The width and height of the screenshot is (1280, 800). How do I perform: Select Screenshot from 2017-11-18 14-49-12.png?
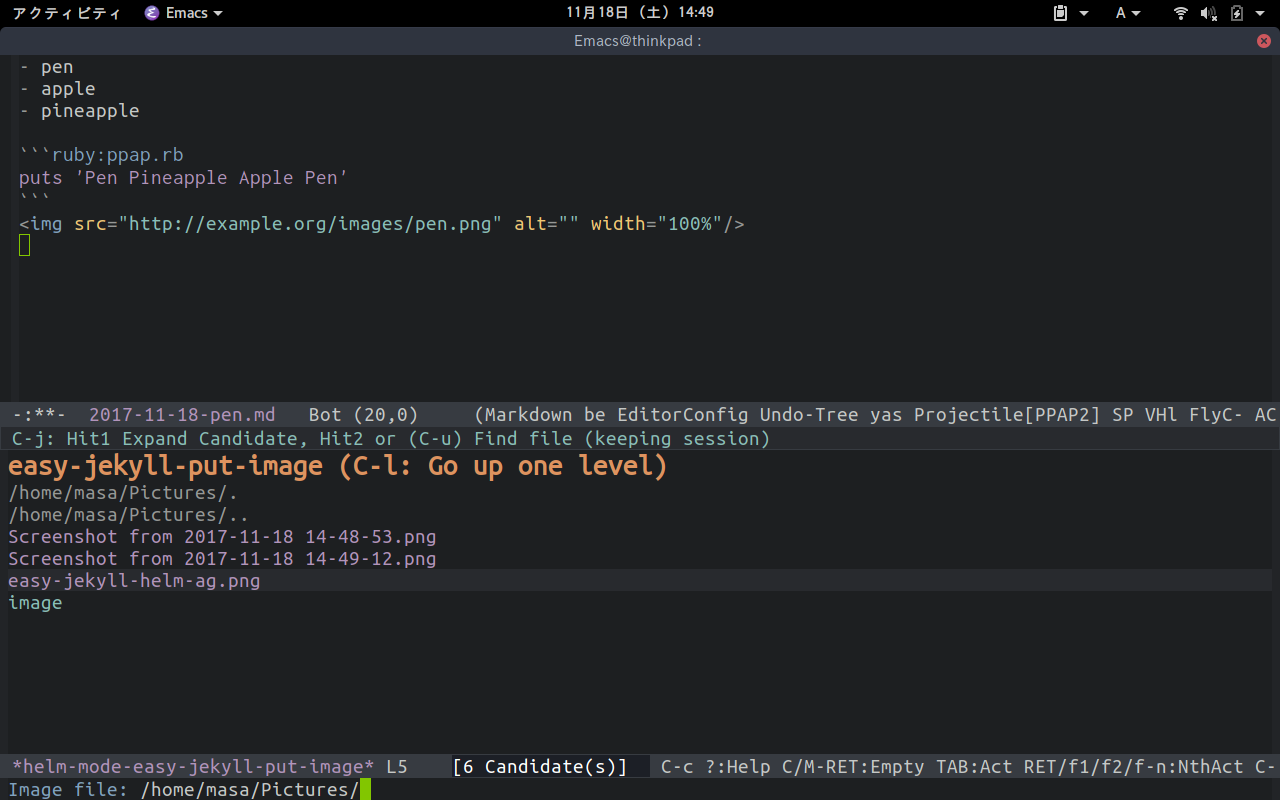tap(222, 559)
